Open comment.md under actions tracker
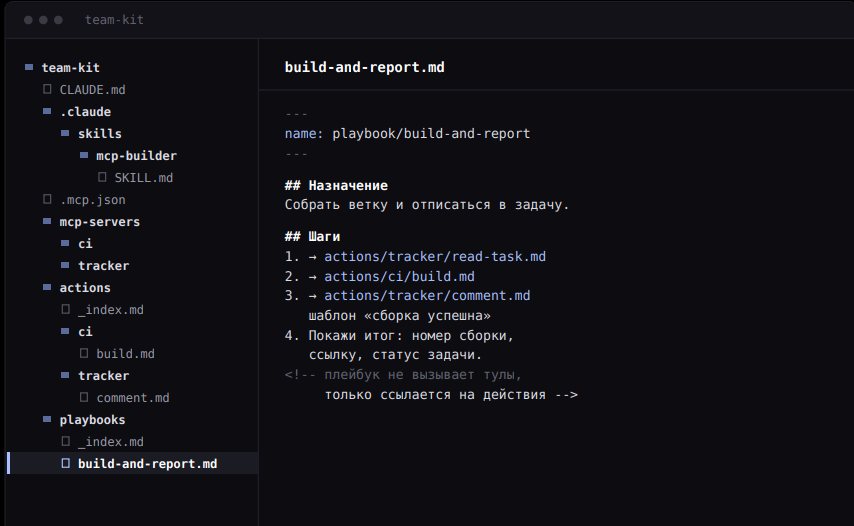Image resolution: width=854 pixels, height=526 pixels. click(133, 398)
